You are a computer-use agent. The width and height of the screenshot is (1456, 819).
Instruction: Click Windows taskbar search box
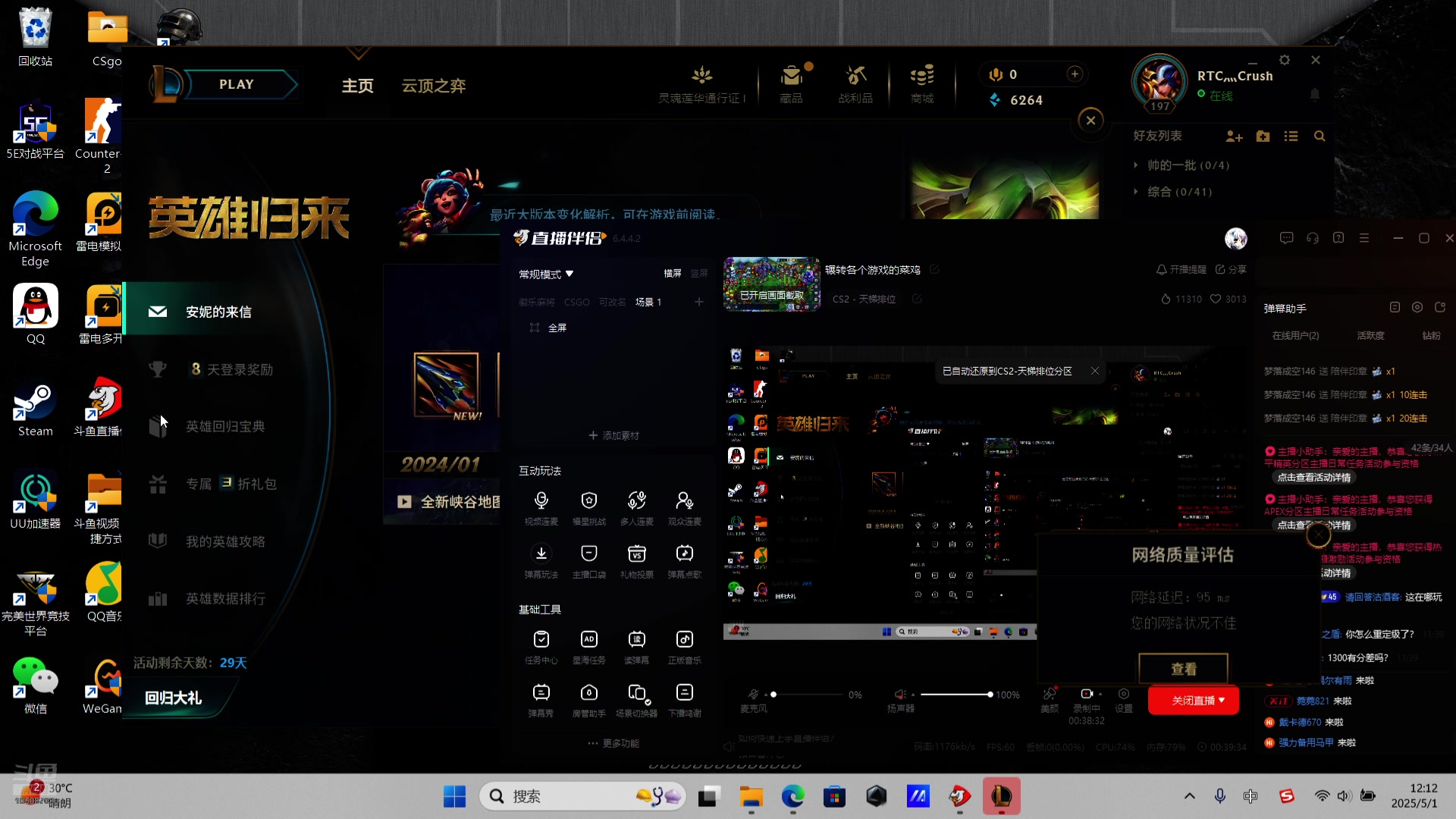(582, 796)
